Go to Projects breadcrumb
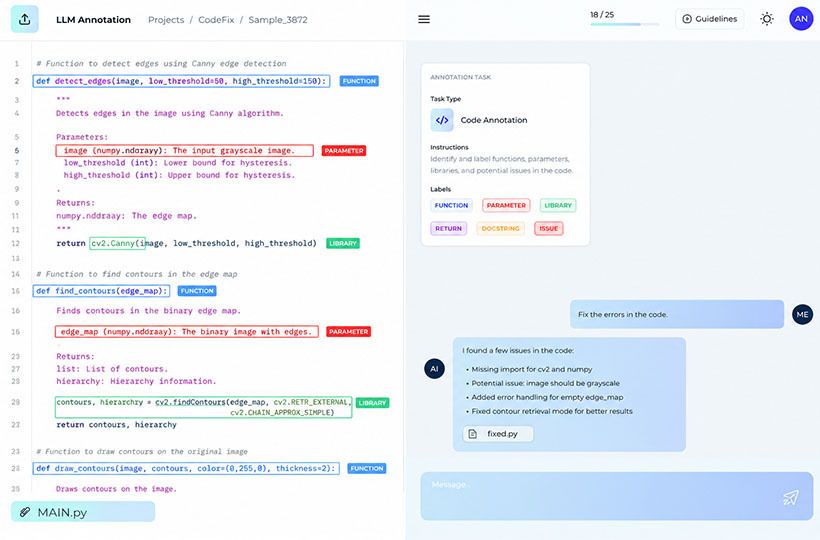Screen dimensions: 820x540 pos(166,20)
